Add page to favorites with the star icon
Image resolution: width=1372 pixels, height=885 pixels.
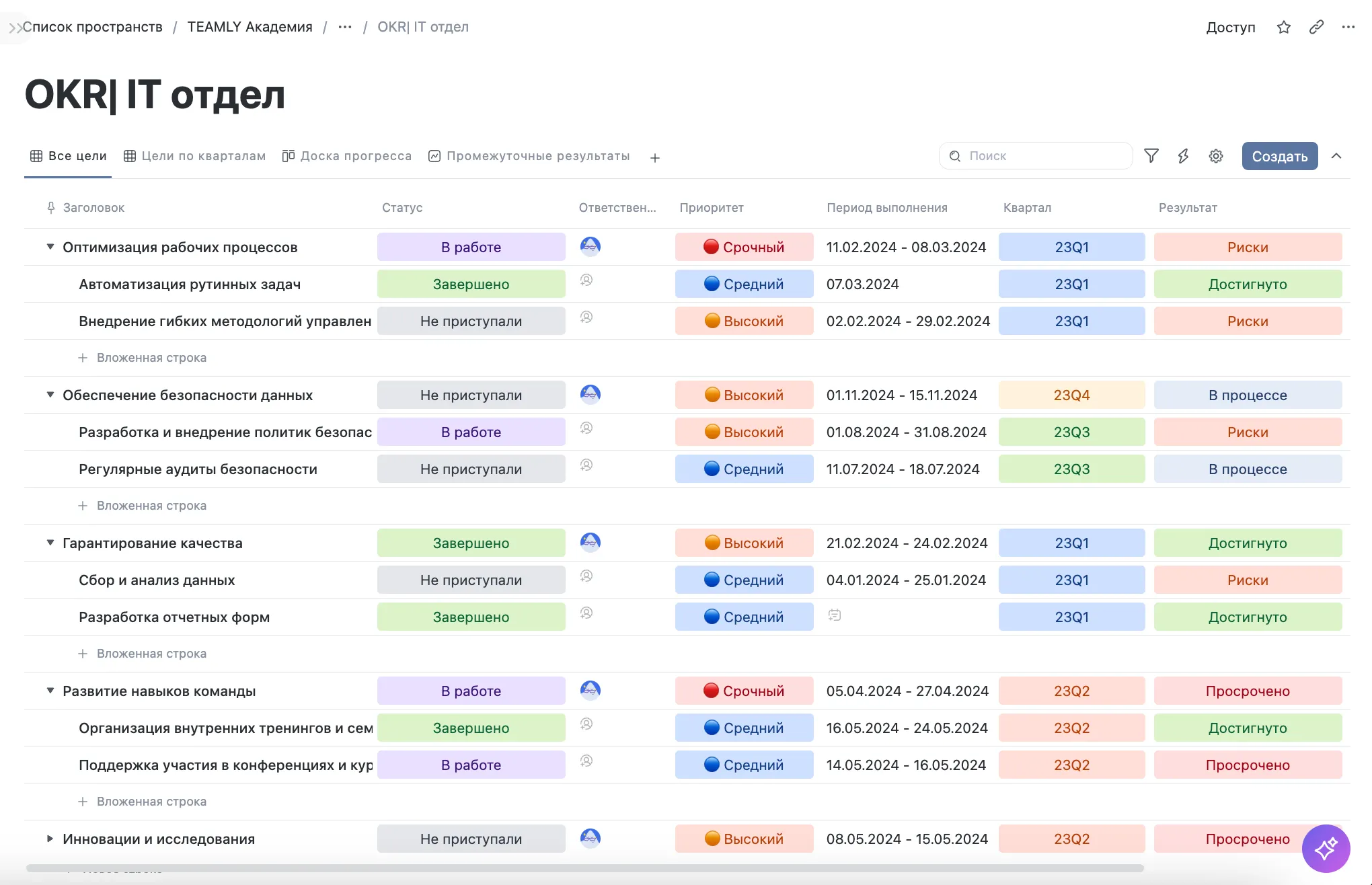click(1283, 27)
